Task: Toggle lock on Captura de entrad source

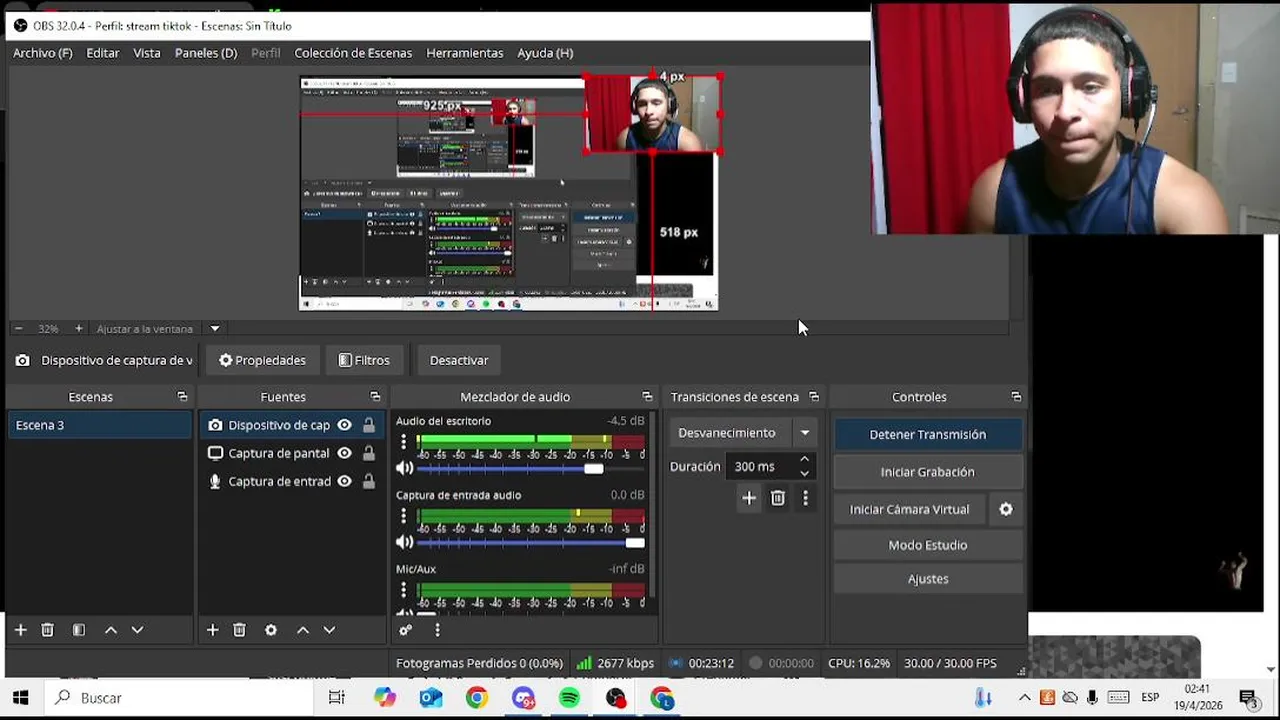Action: (x=369, y=481)
